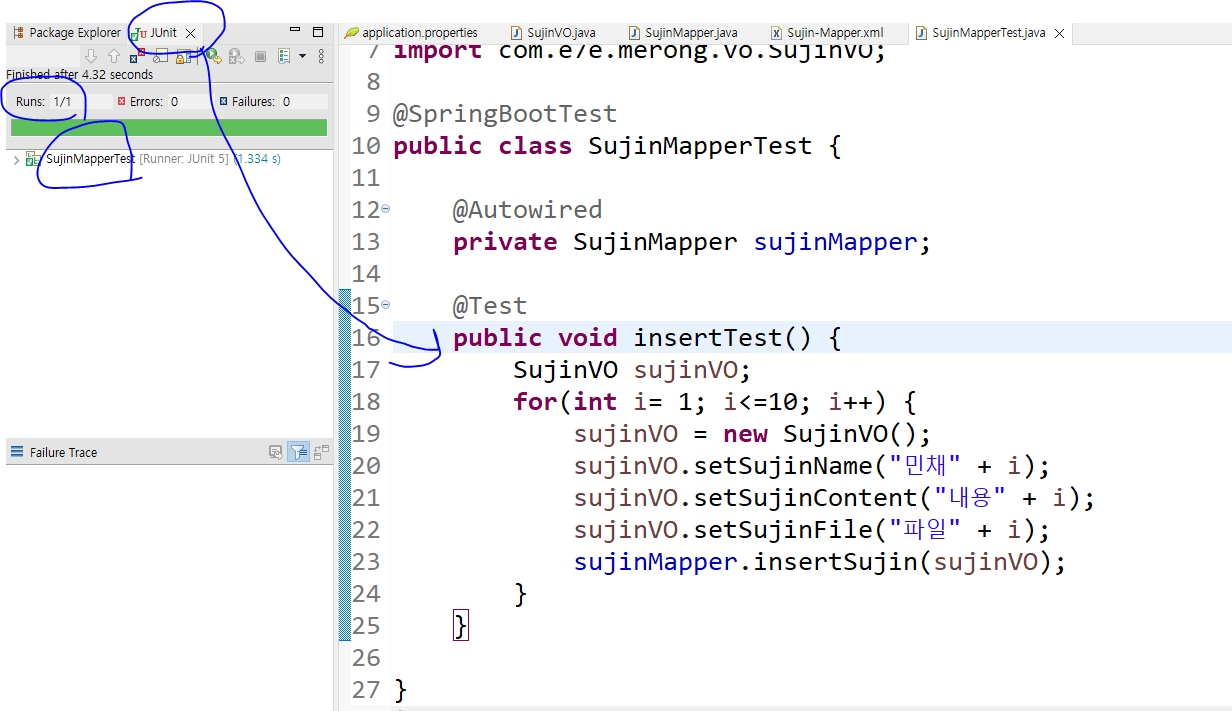
Task: Toggle show skipped tests only
Action: 160,56
